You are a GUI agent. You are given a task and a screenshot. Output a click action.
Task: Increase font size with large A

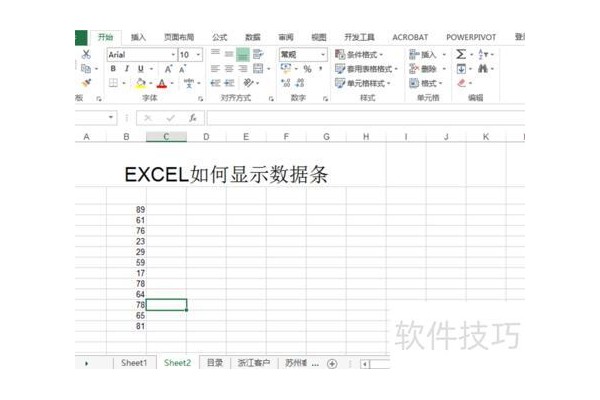pyautogui.click(x=168, y=69)
